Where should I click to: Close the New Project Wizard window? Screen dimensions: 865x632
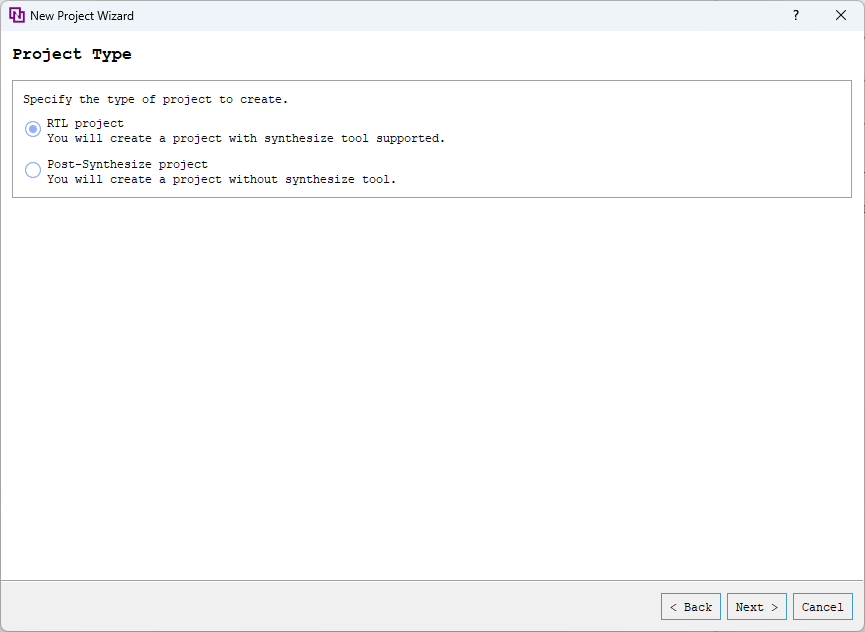(x=841, y=15)
